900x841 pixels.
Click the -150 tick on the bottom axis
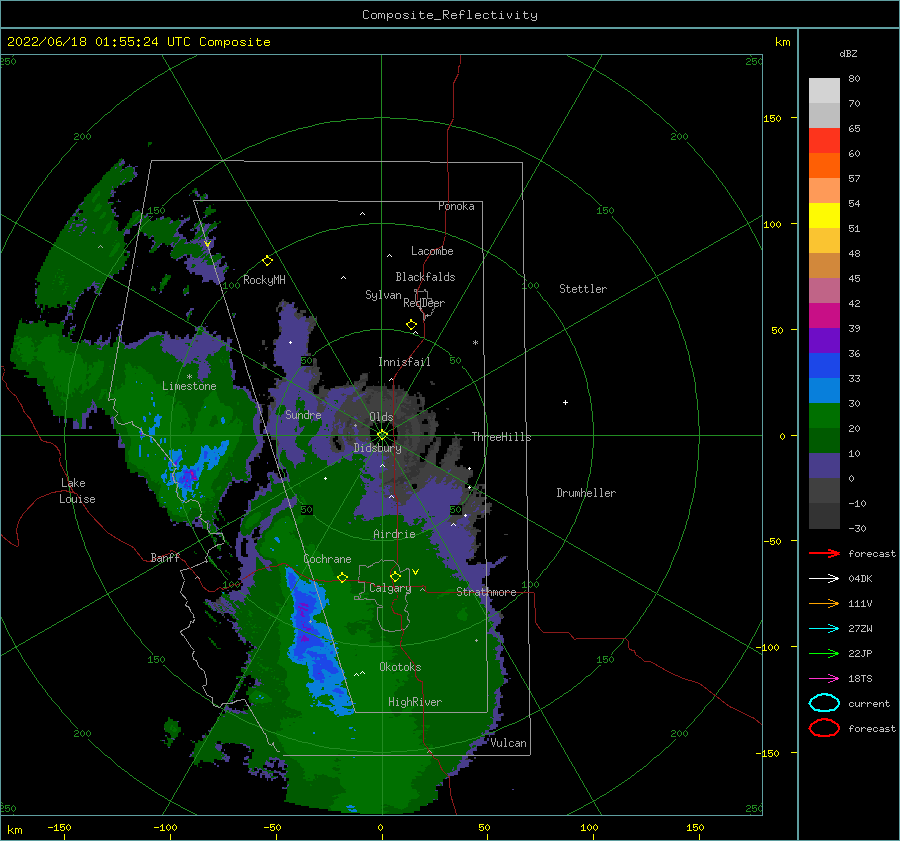pyautogui.click(x=59, y=827)
